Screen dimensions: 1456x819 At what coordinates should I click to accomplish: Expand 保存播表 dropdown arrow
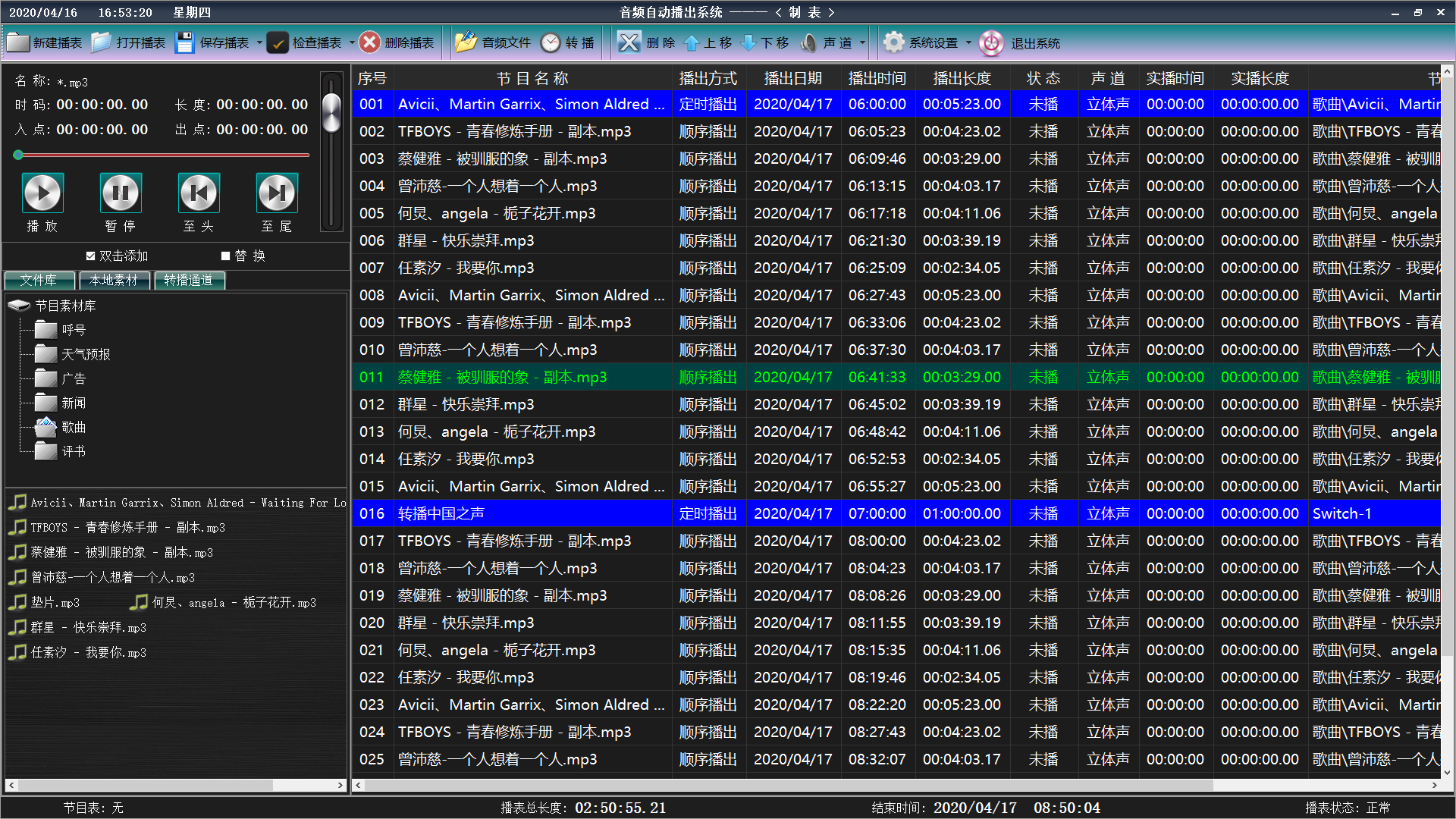tap(259, 42)
